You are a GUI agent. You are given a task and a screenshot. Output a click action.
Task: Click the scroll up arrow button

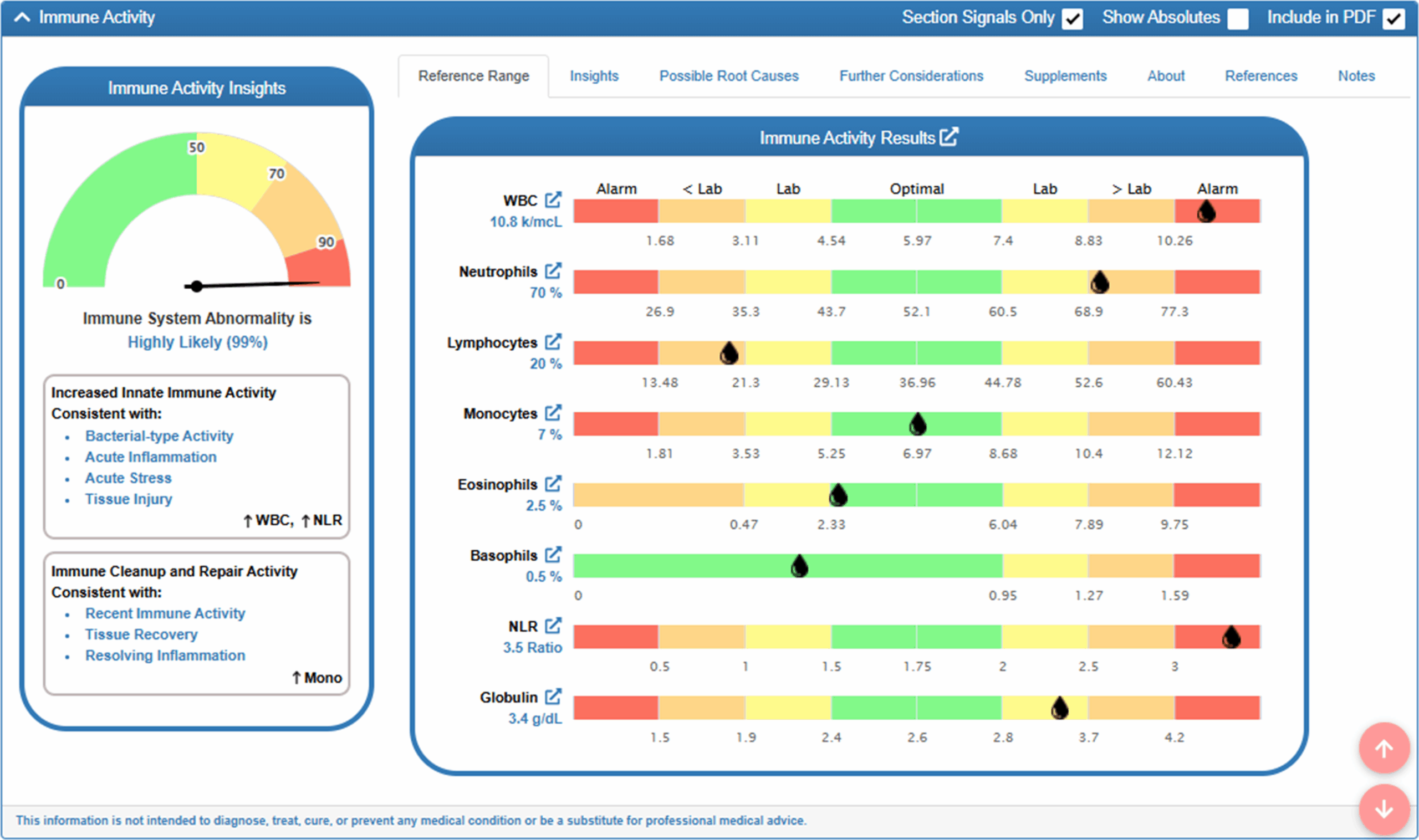click(x=1384, y=749)
